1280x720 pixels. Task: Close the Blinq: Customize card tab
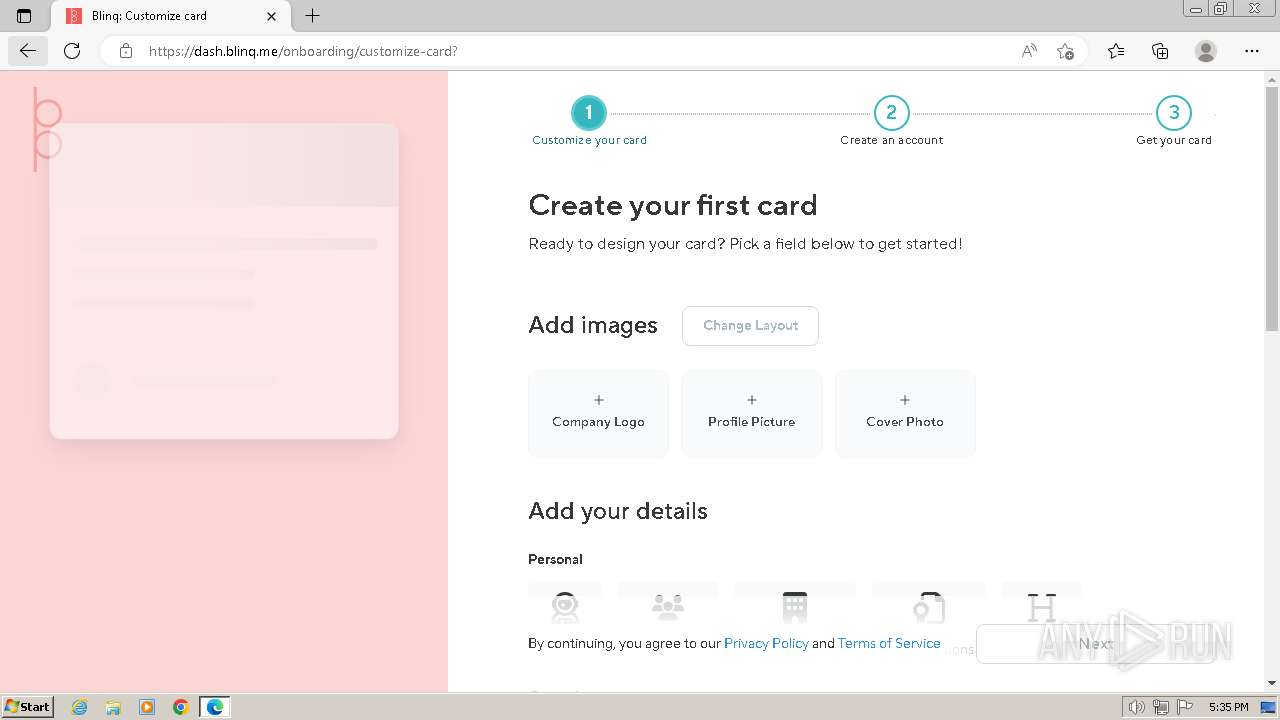(272, 16)
